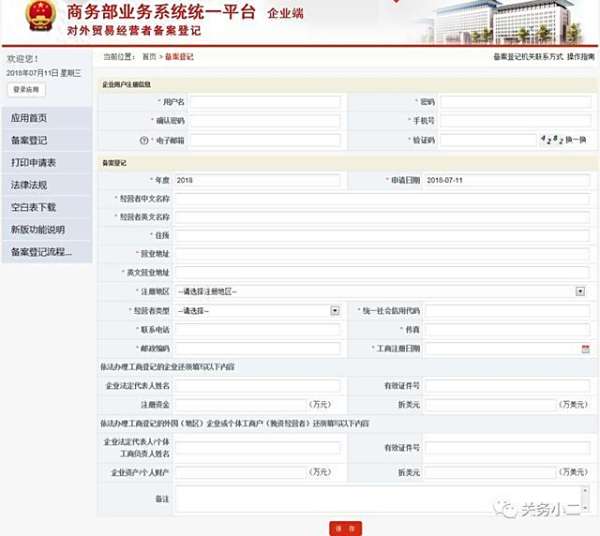Focus the 手机号 input field
The image size is (600, 536).
[515, 121]
